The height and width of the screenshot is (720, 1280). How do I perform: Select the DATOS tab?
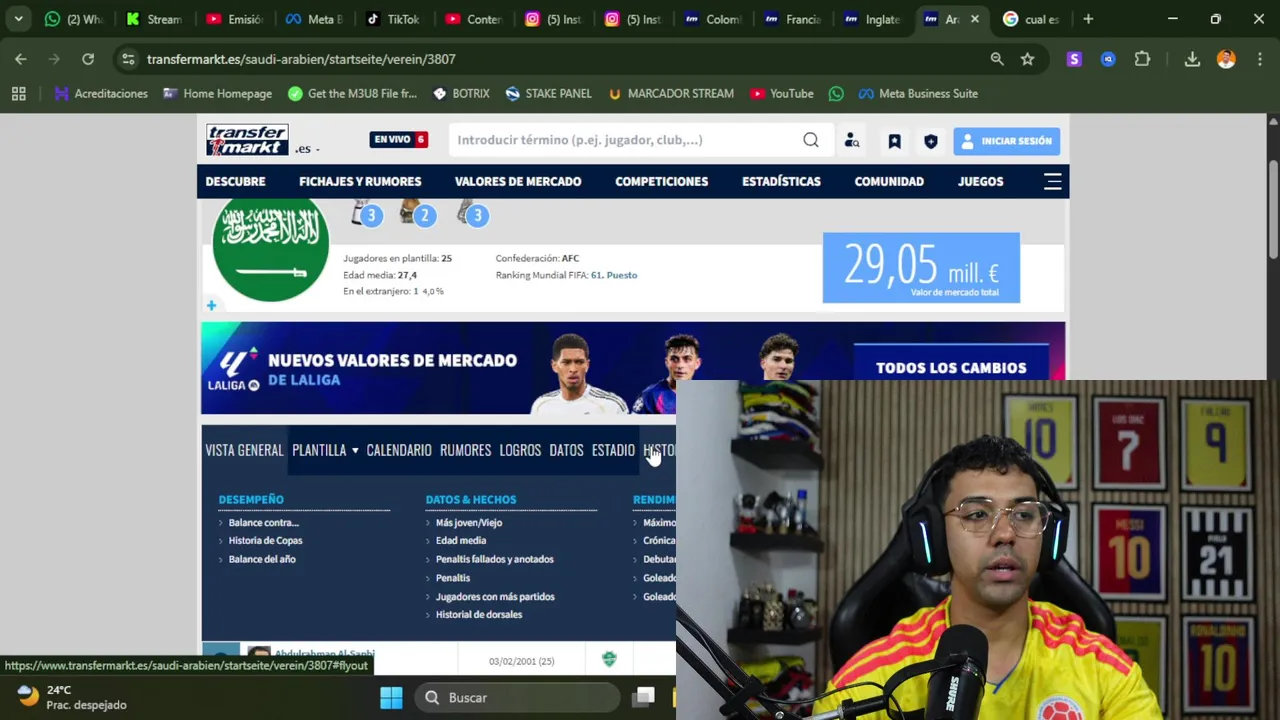click(566, 450)
